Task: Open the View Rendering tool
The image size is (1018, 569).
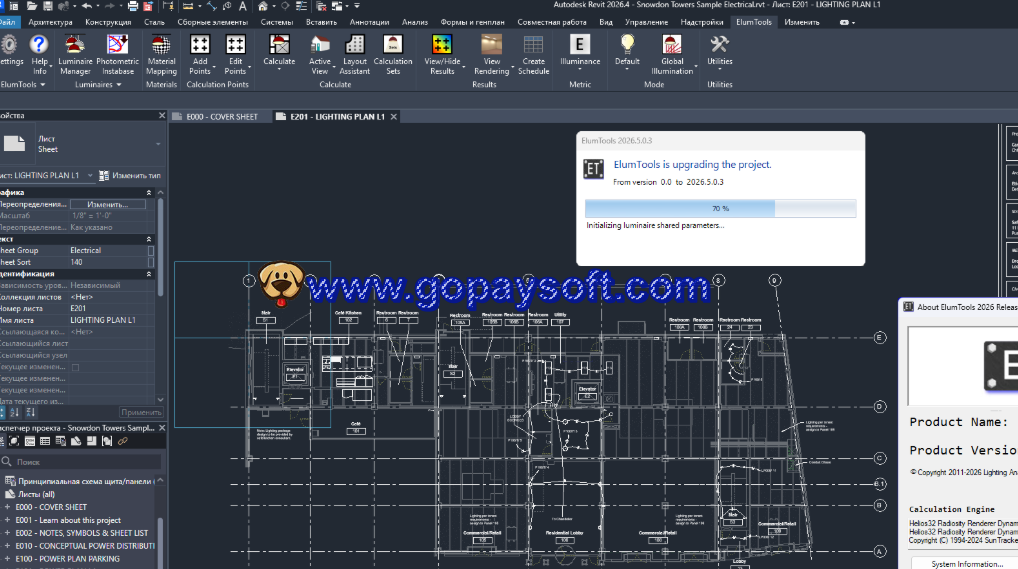Action: pos(491,53)
